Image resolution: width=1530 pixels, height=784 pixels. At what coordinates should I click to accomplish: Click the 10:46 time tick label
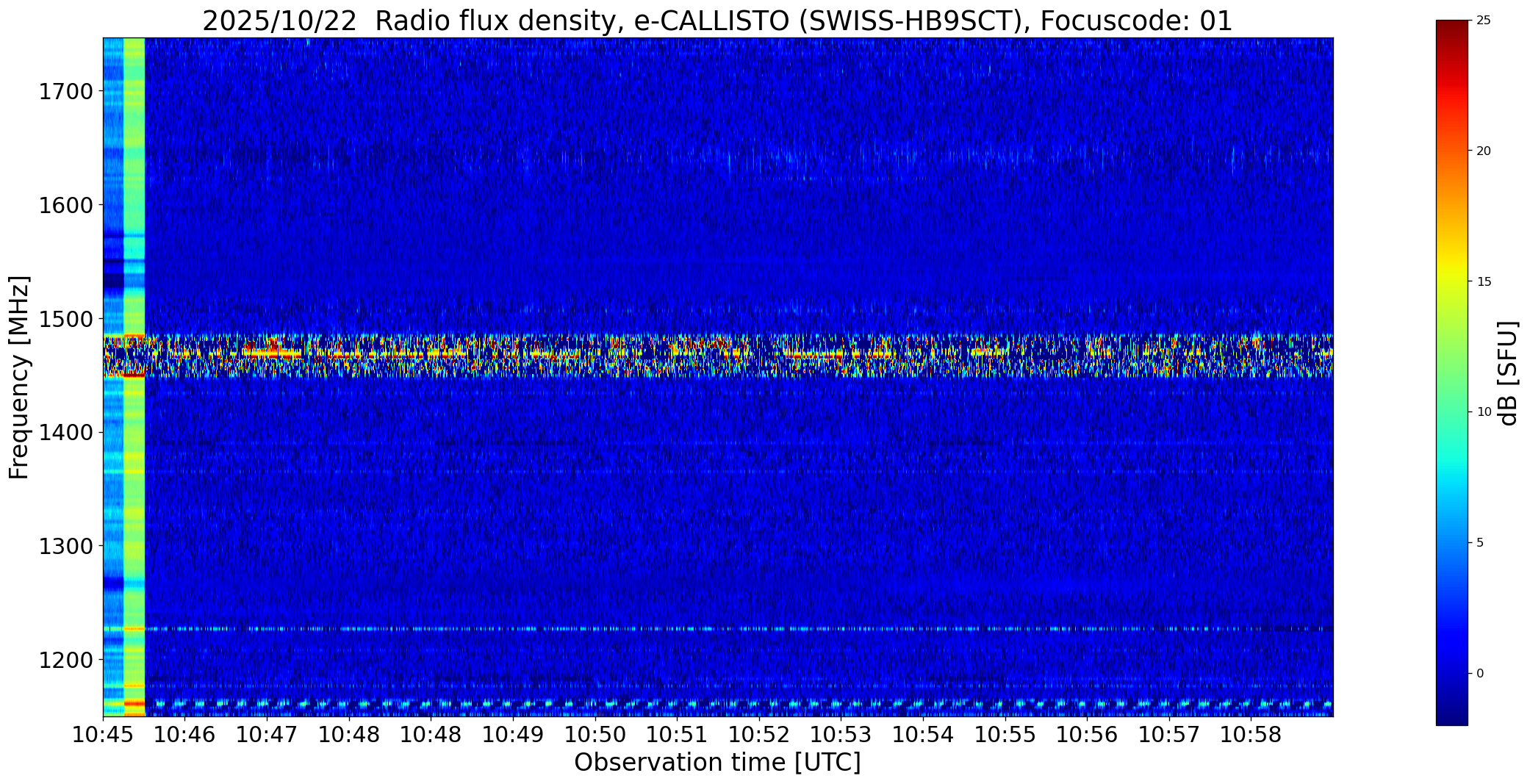[185, 735]
